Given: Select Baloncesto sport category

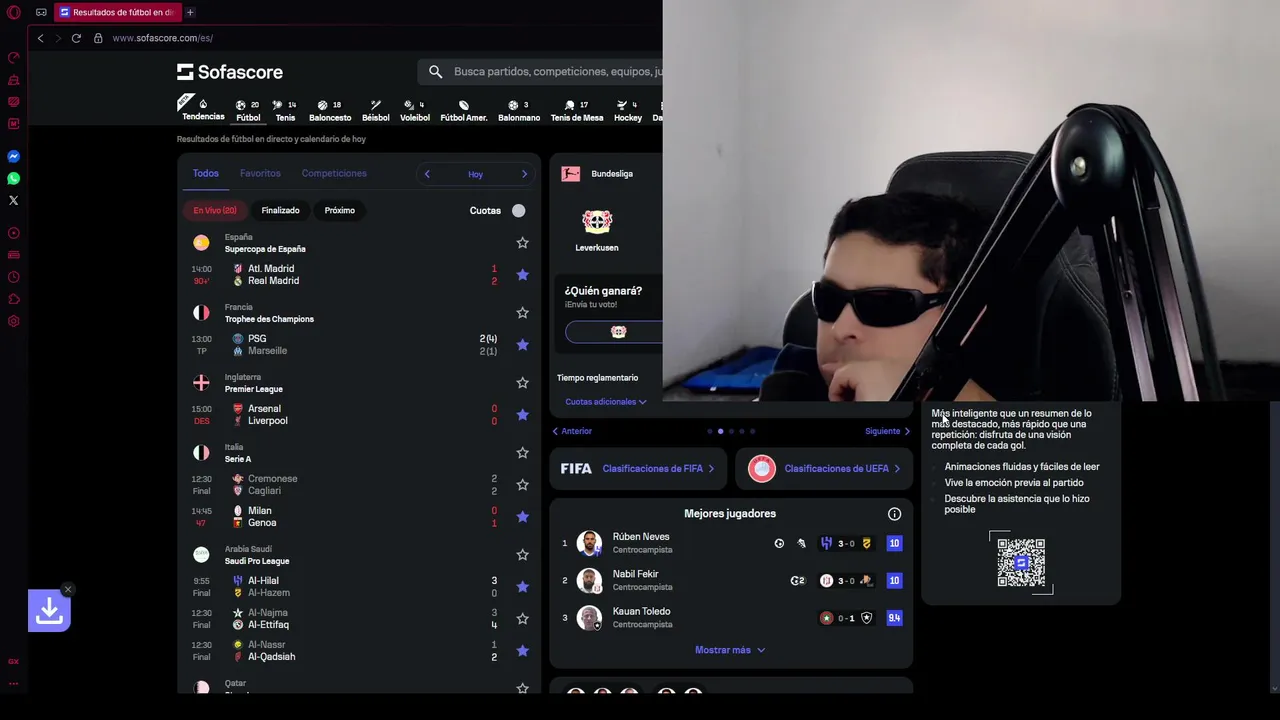Looking at the screenshot, I should pyautogui.click(x=330, y=111).
